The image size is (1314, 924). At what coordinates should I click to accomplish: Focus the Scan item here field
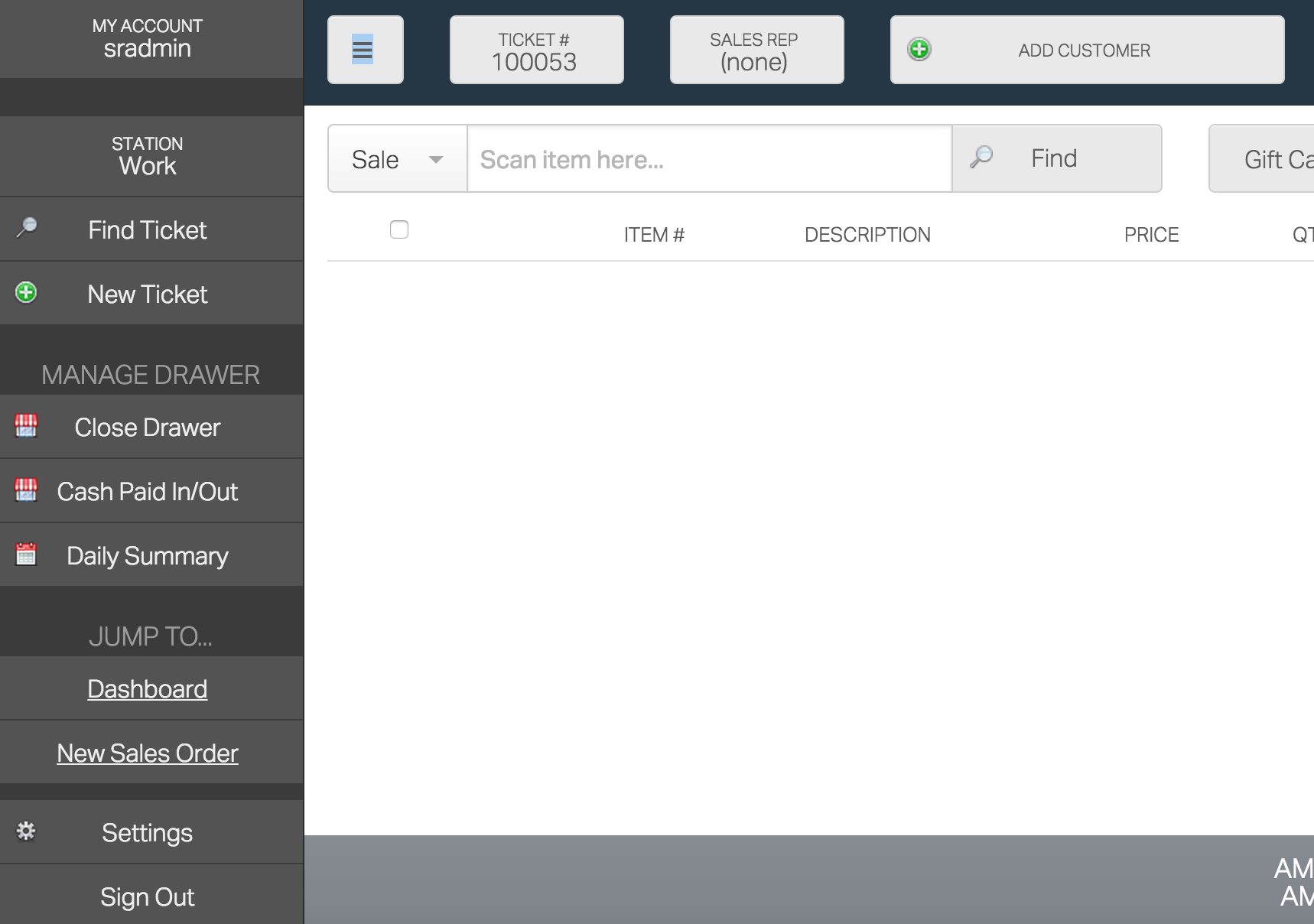(x=709, y=159)
